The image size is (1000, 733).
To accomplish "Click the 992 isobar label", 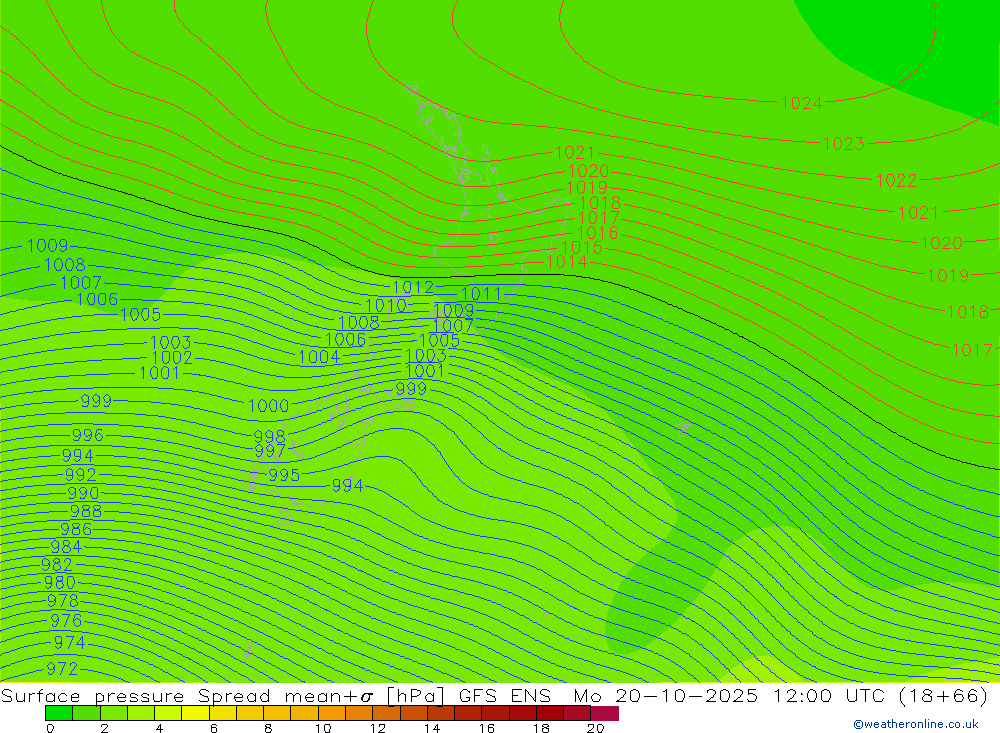I will click(x=80, y=475).
